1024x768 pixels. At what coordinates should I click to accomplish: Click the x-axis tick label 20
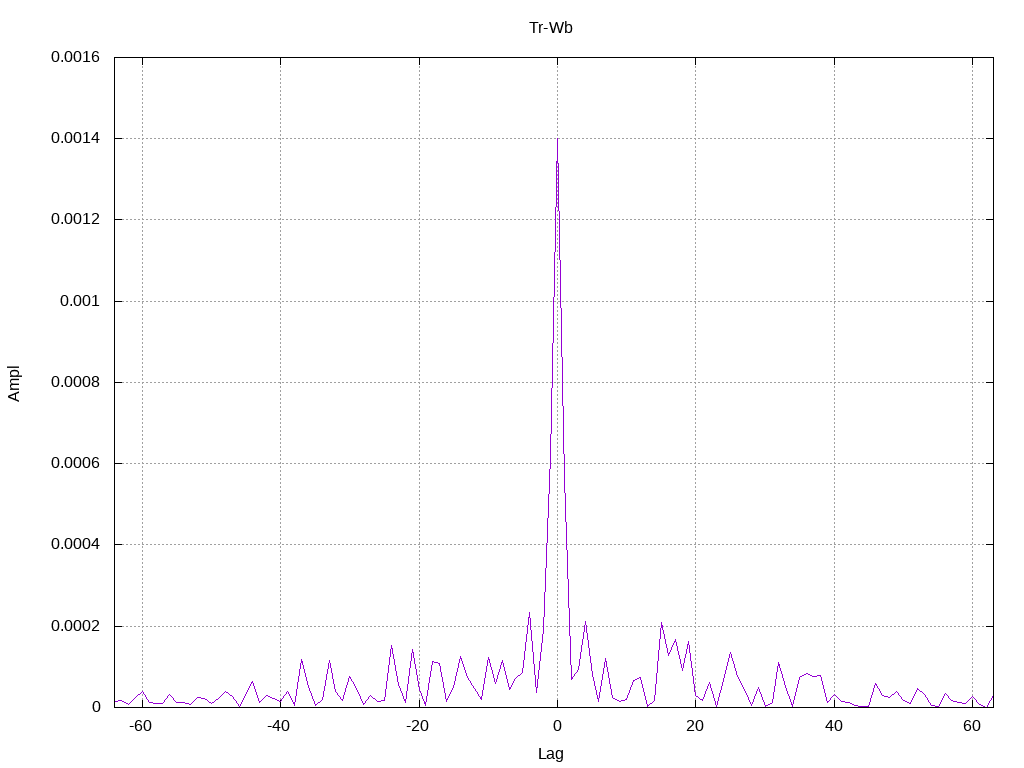[695, 726]
